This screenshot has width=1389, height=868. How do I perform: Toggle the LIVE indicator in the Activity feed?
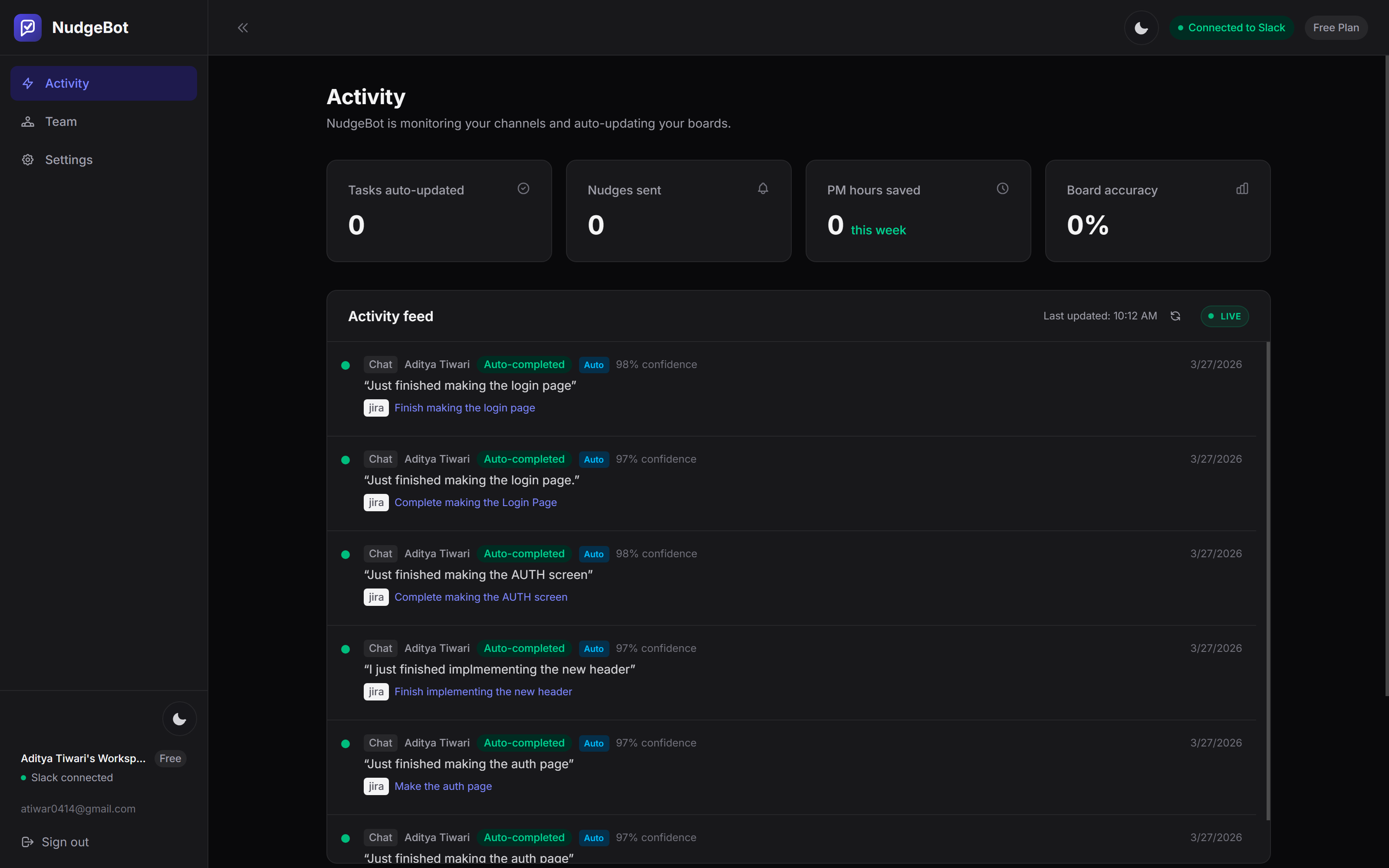[x=1224, y=316]
